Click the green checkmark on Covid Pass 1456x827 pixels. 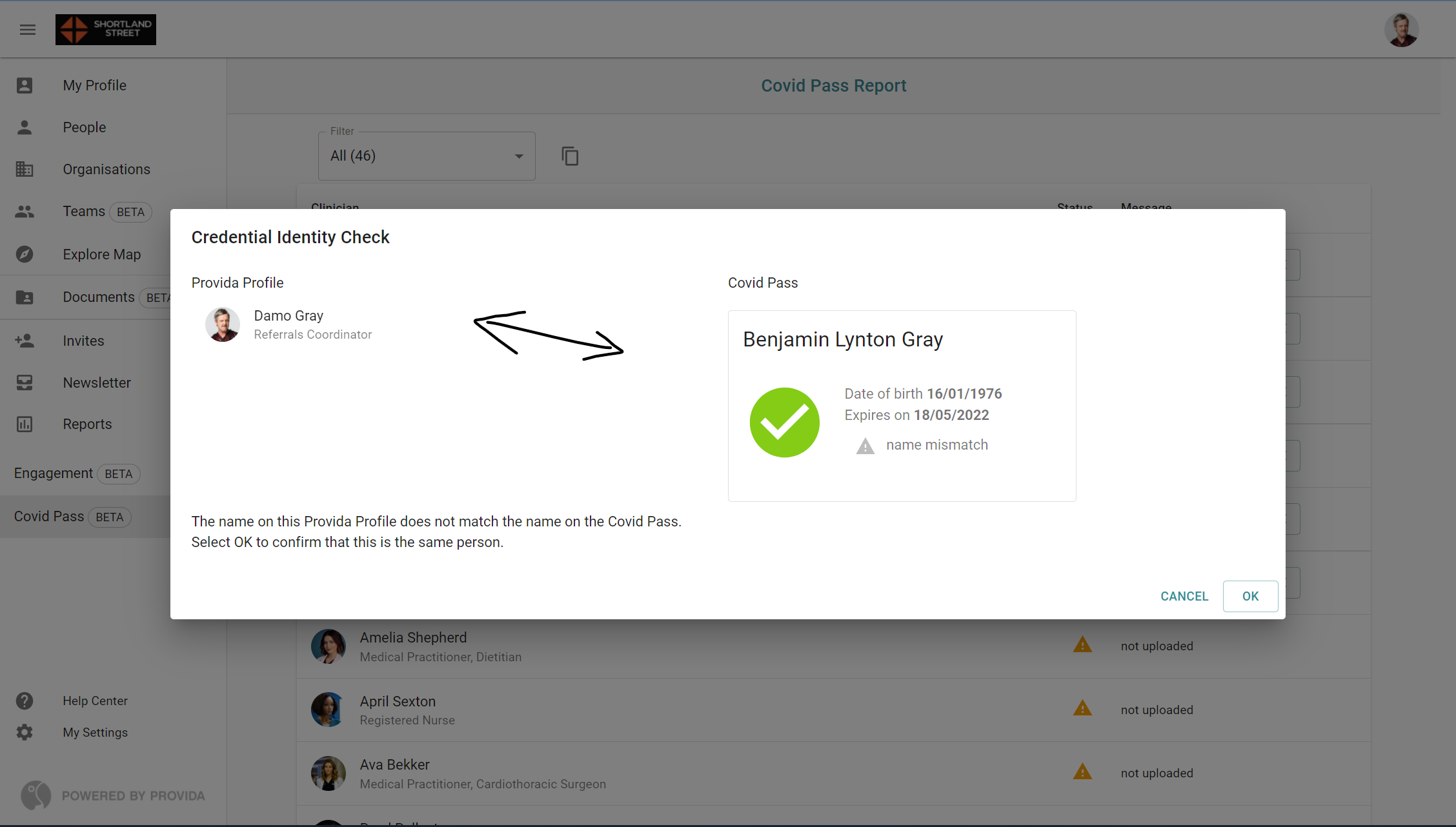784,423
